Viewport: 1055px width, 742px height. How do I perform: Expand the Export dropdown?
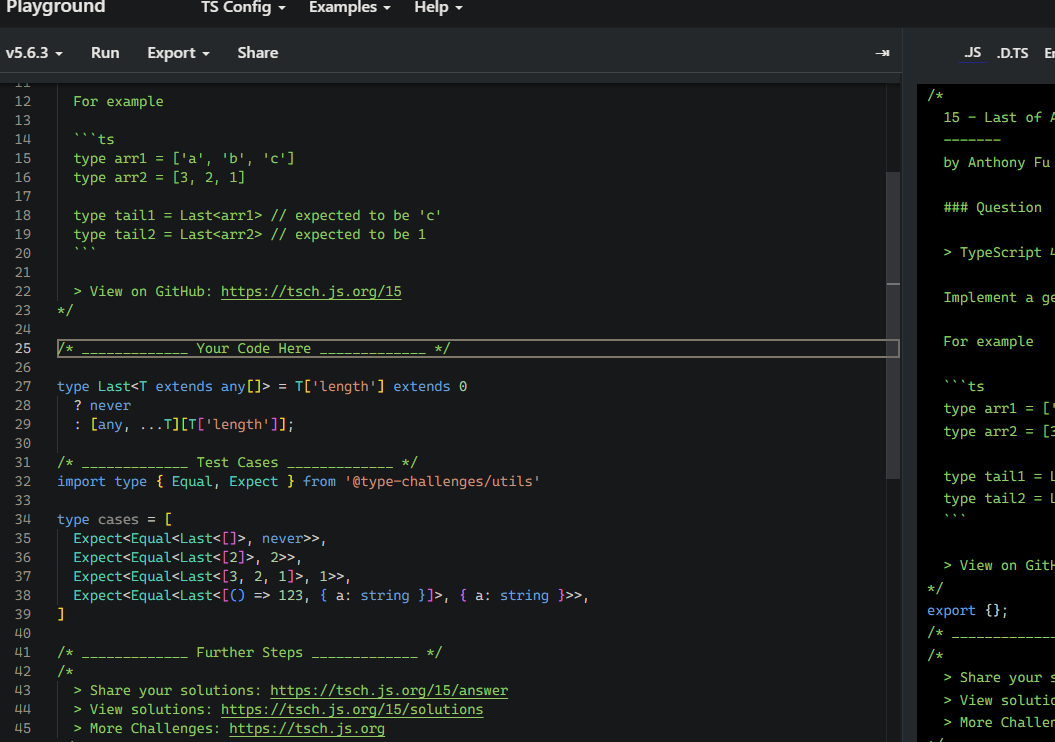click(x=178, y=53)
